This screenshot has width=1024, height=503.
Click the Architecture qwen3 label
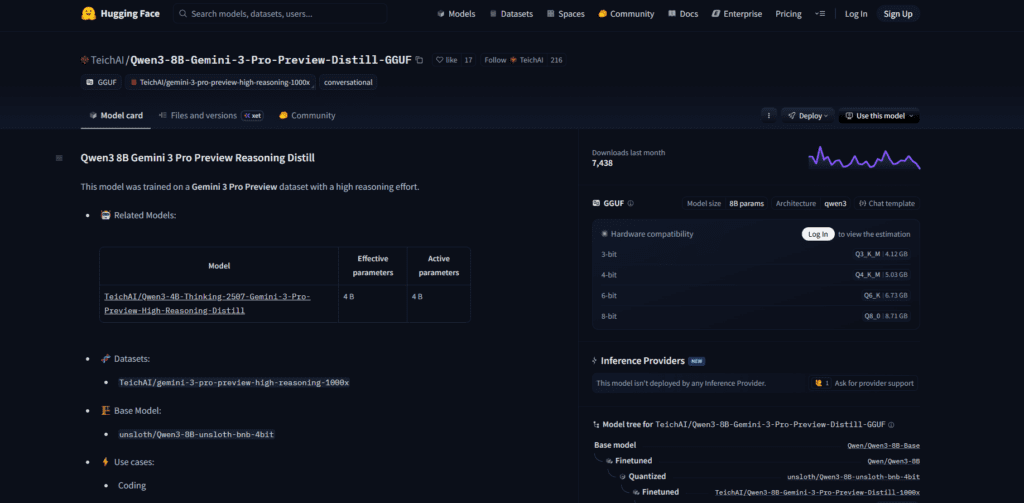(x=811, y=203)
